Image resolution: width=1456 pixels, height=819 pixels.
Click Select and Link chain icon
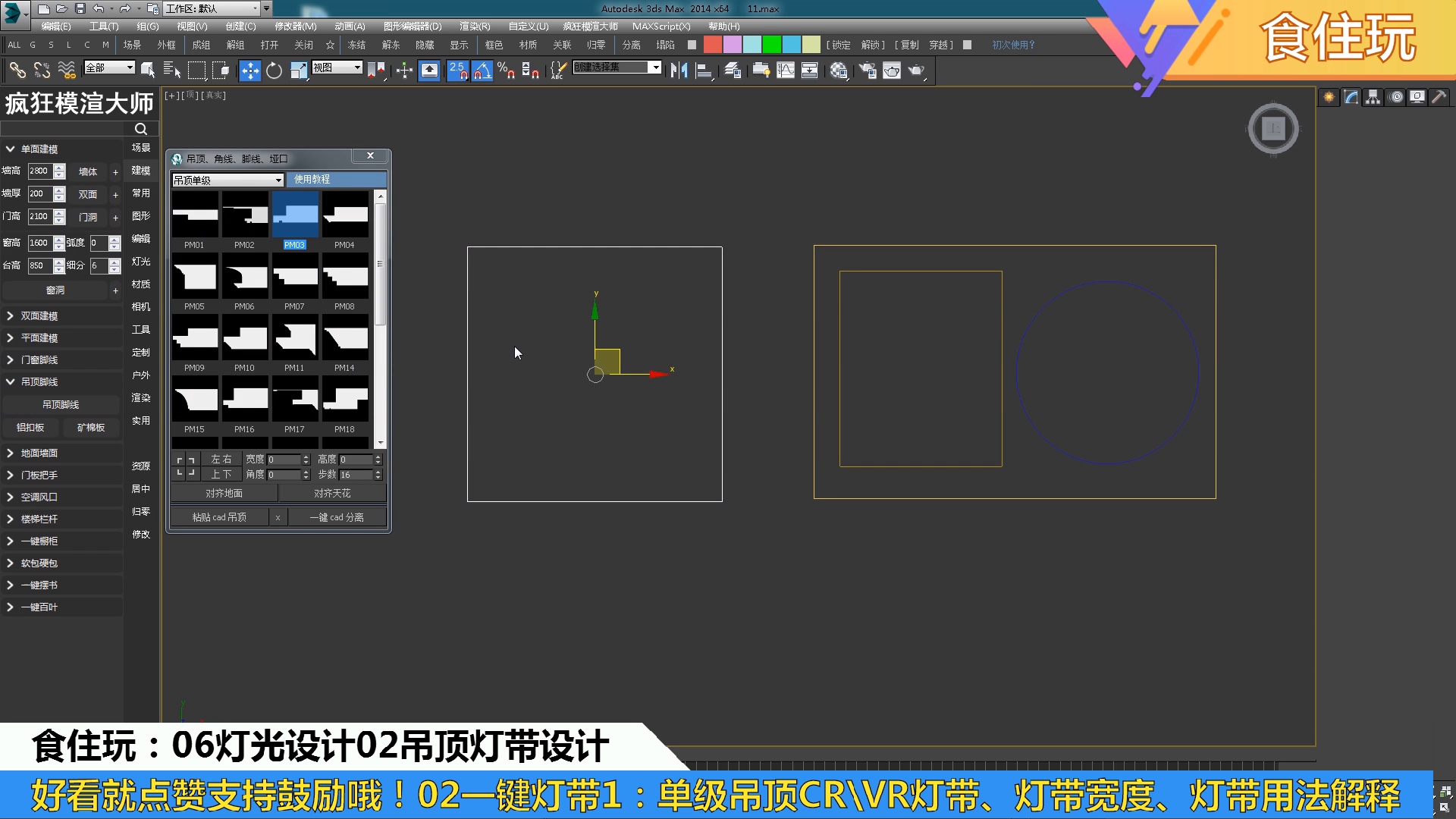coord(17,71)
